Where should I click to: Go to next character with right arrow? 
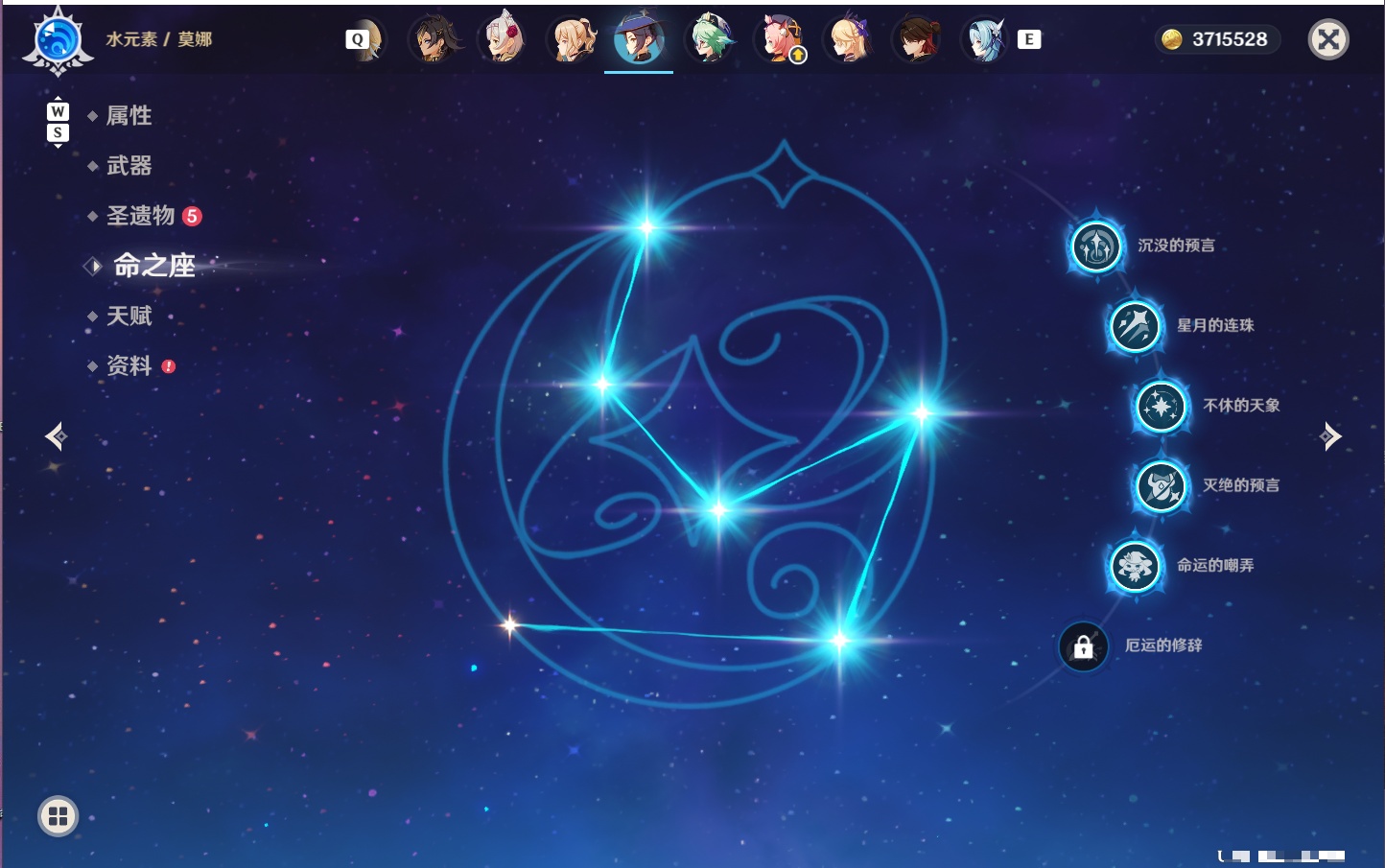click(1330, 436)
